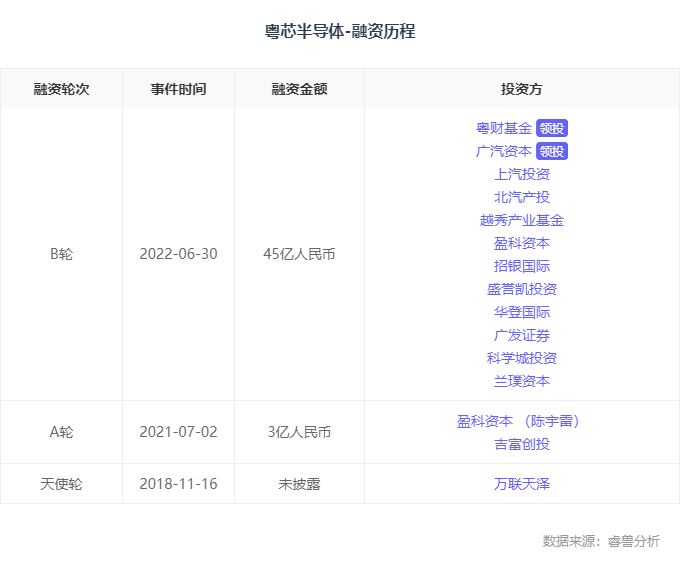Viewport: 680px width, 577px height.
Task: Click the 领投 badge beside 广汽资本
Action: (x=552, y=151)
